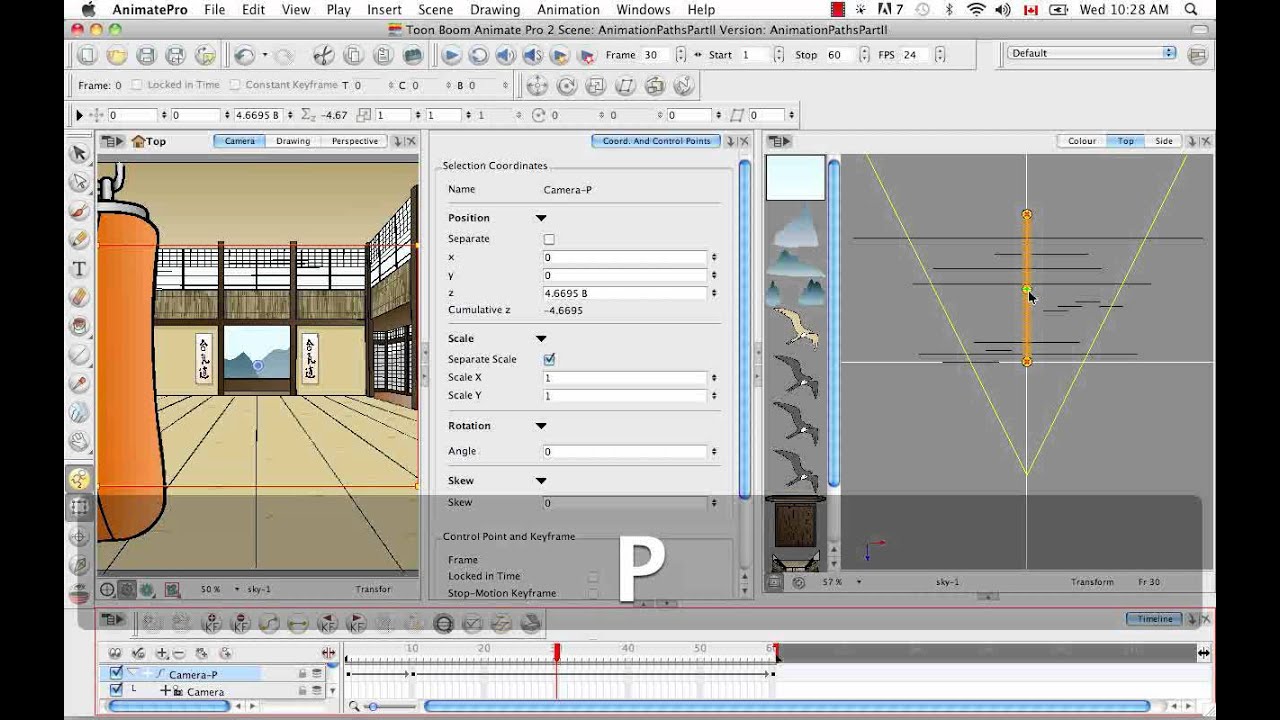Click the Spotlight search magnifier icon
The height and width of the screenshot is (720, 1280).
click(1192, 10)
